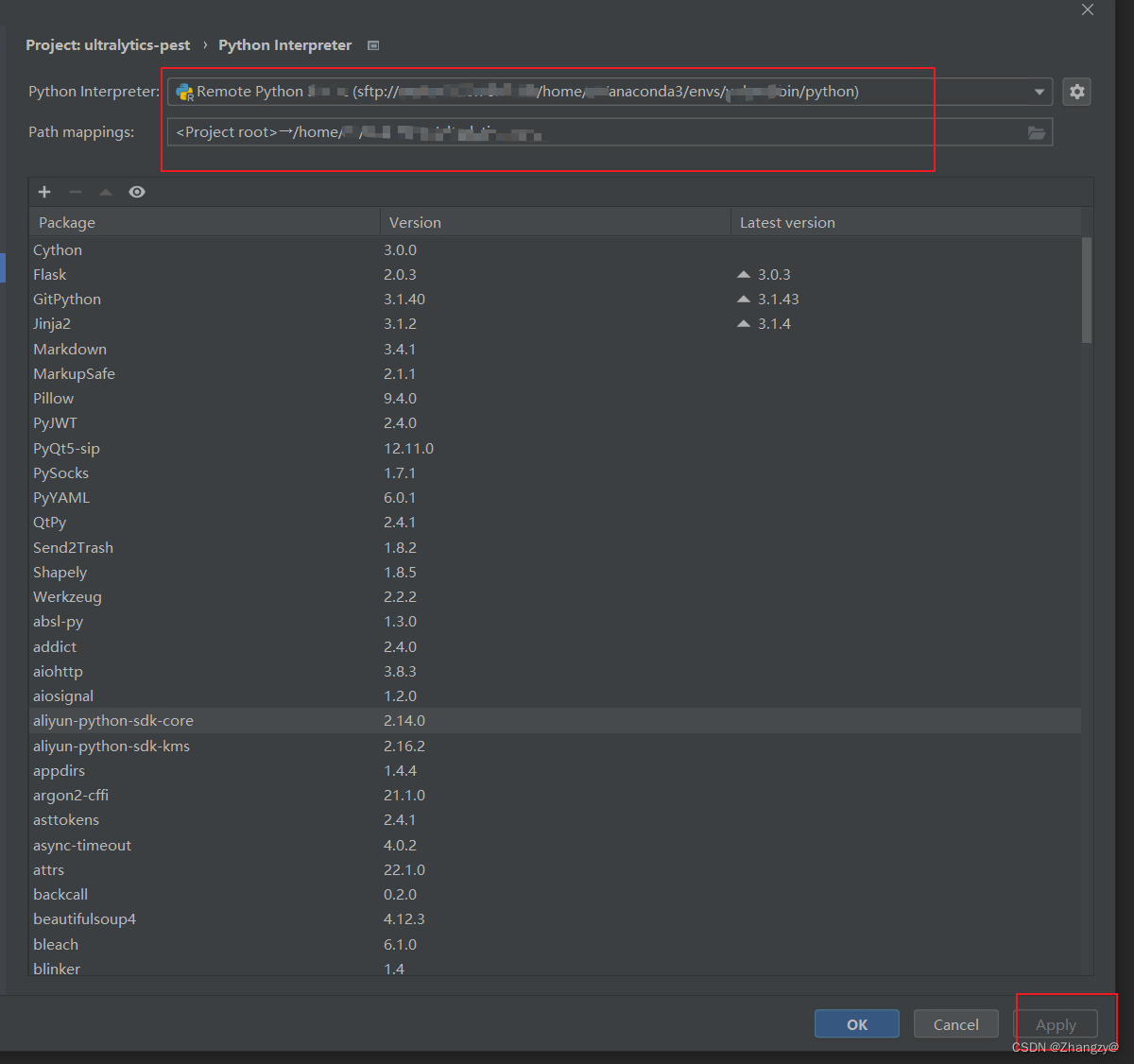Click the Project: ultralytics-pest breadcrumb
Screen dimensions: 1134x1064
[x=108, y=45]
